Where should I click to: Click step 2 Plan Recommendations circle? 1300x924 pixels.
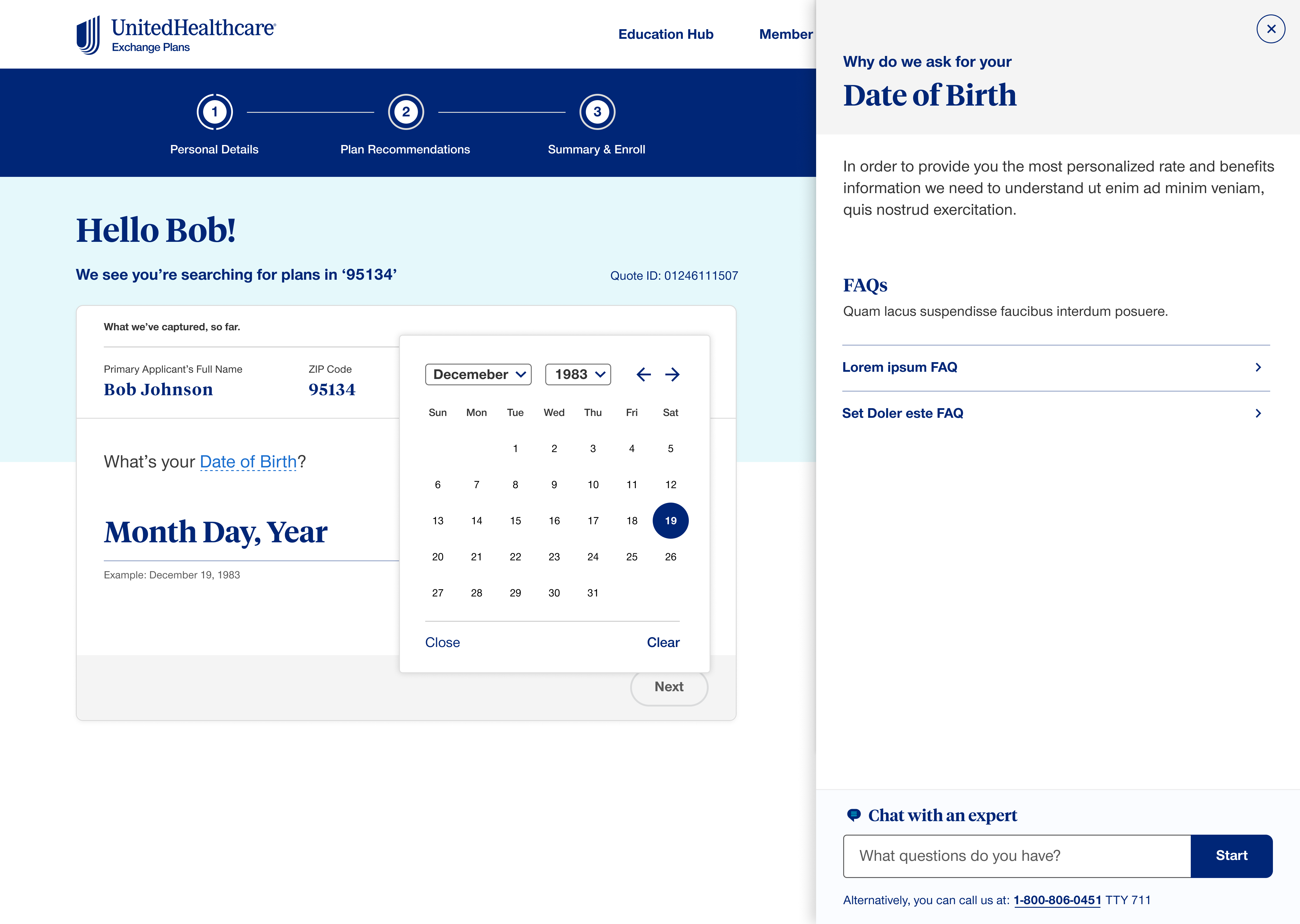pos(406,112)
